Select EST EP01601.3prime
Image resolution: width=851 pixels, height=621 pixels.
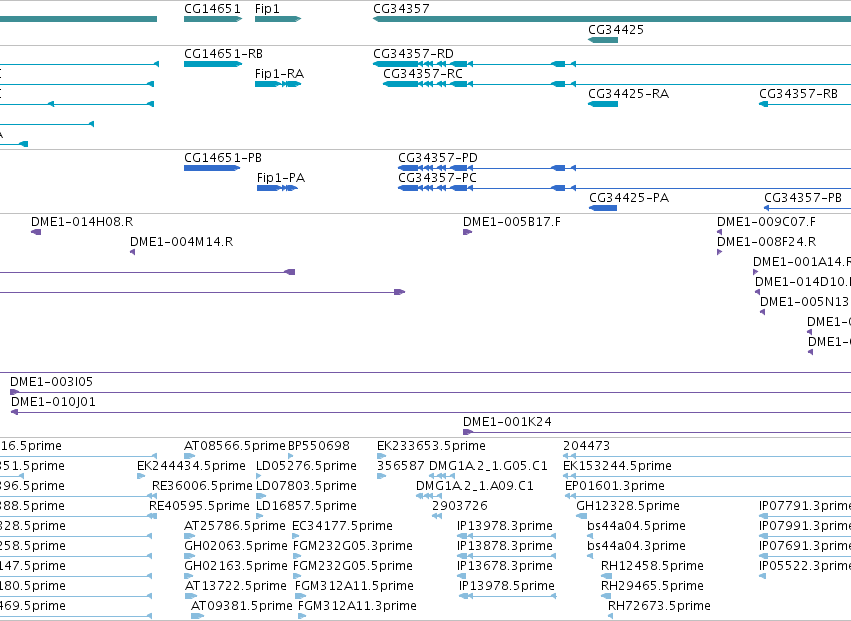pos(614,486)
